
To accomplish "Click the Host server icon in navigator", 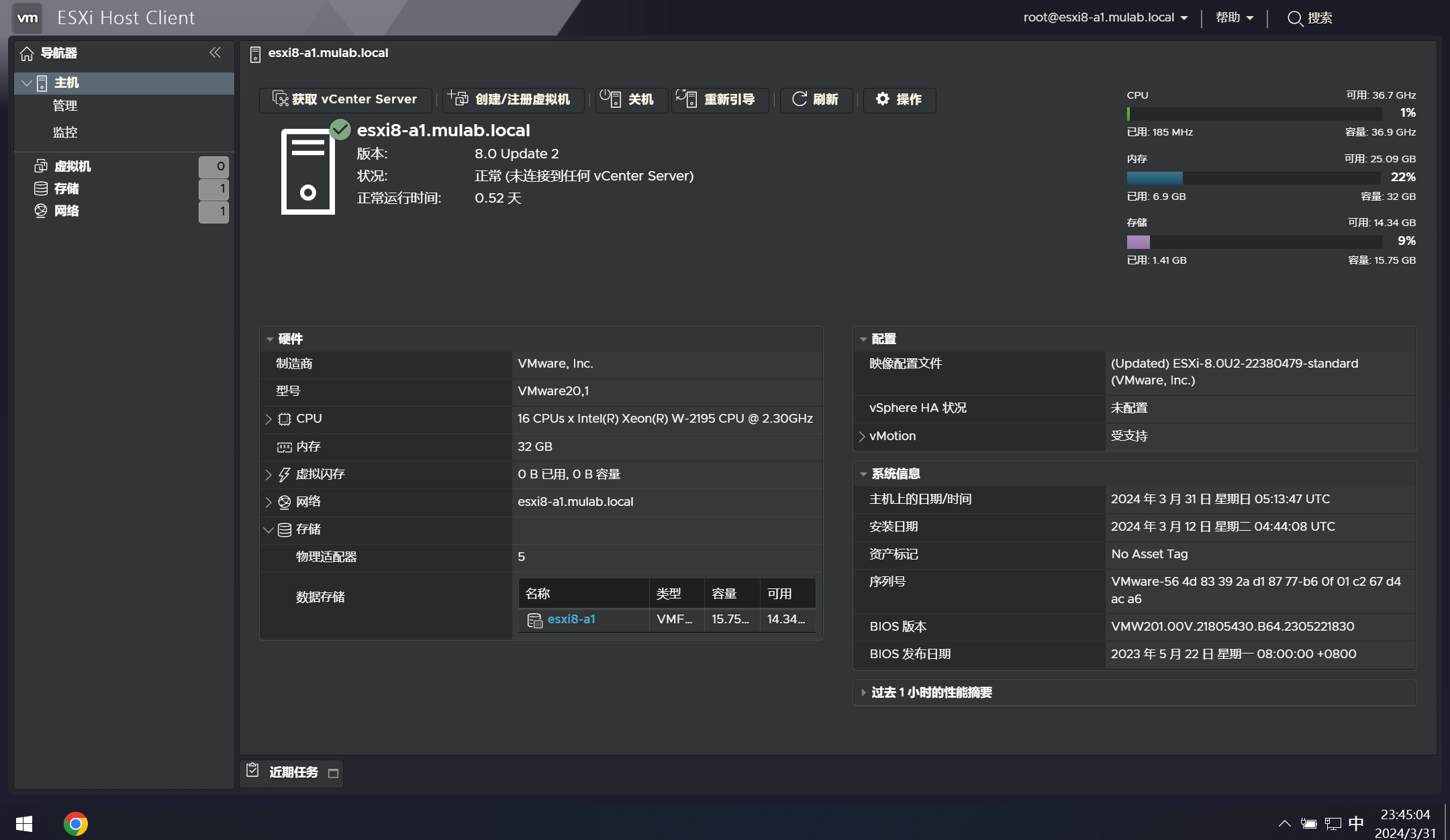I will pos(42,83).
